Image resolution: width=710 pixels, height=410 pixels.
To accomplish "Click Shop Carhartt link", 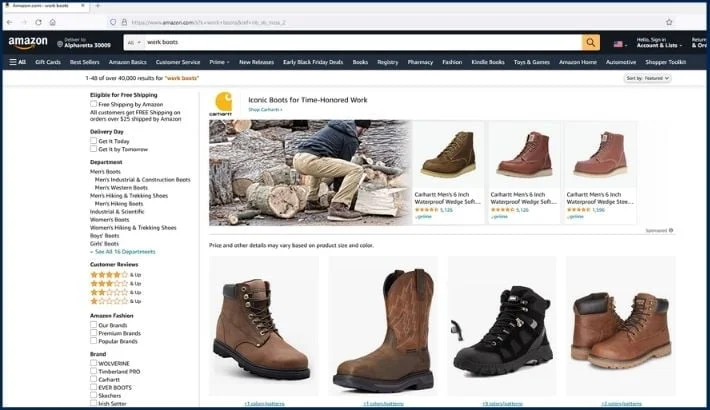I will [265, 110].
